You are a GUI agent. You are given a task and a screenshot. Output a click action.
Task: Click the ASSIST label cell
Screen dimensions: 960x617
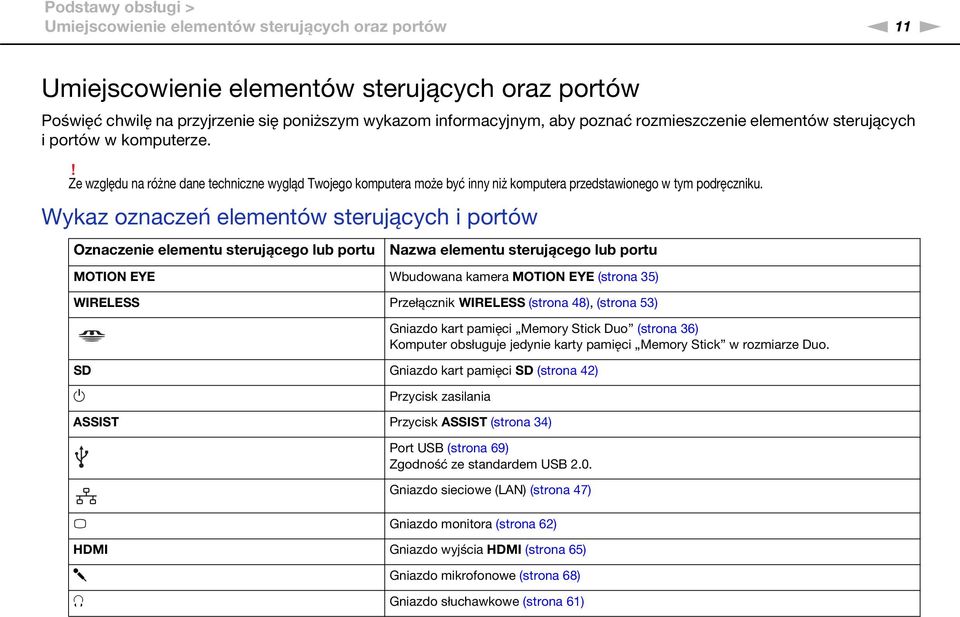pos(227,424)
